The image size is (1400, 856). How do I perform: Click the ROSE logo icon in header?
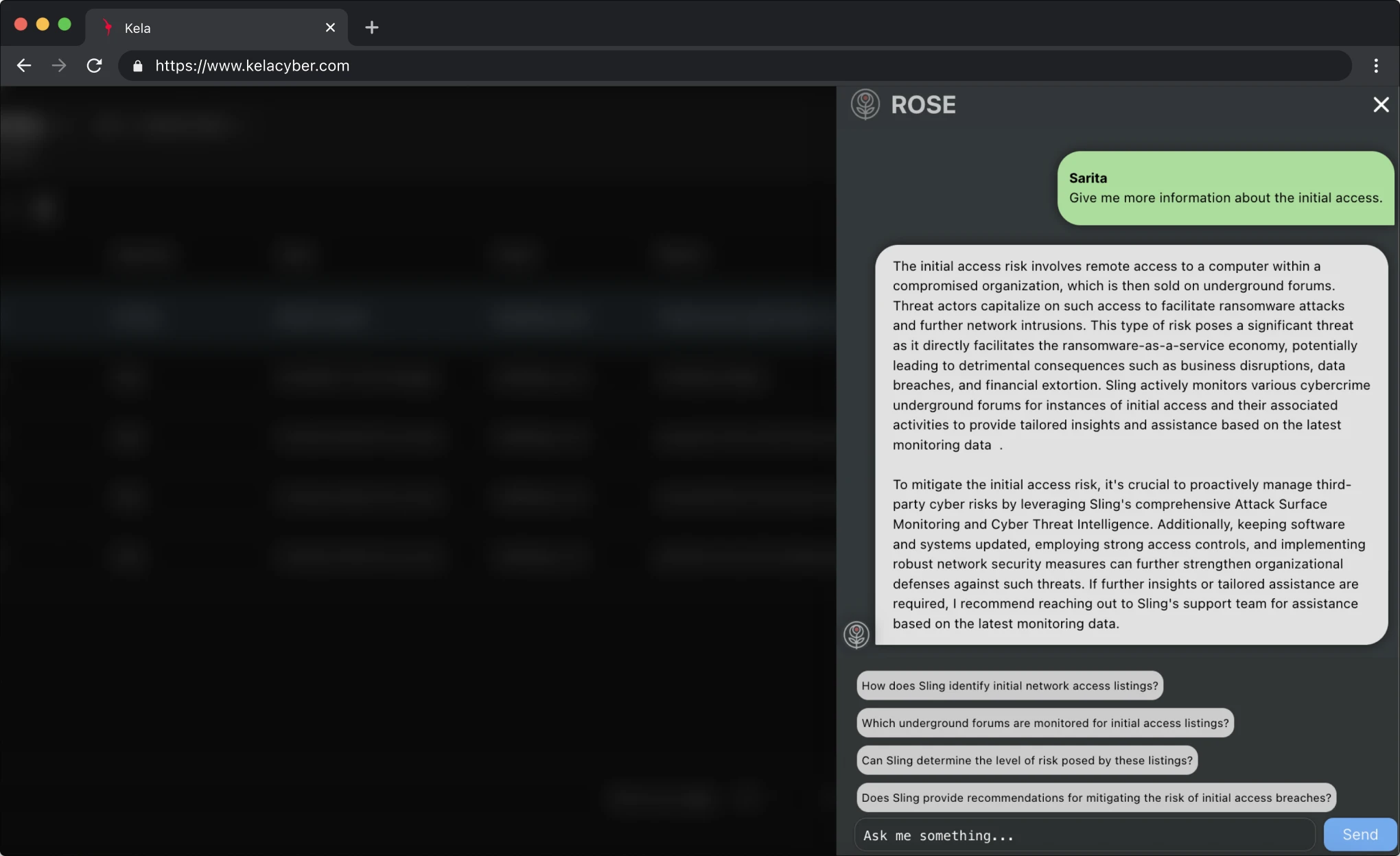(x=865, y=104)
